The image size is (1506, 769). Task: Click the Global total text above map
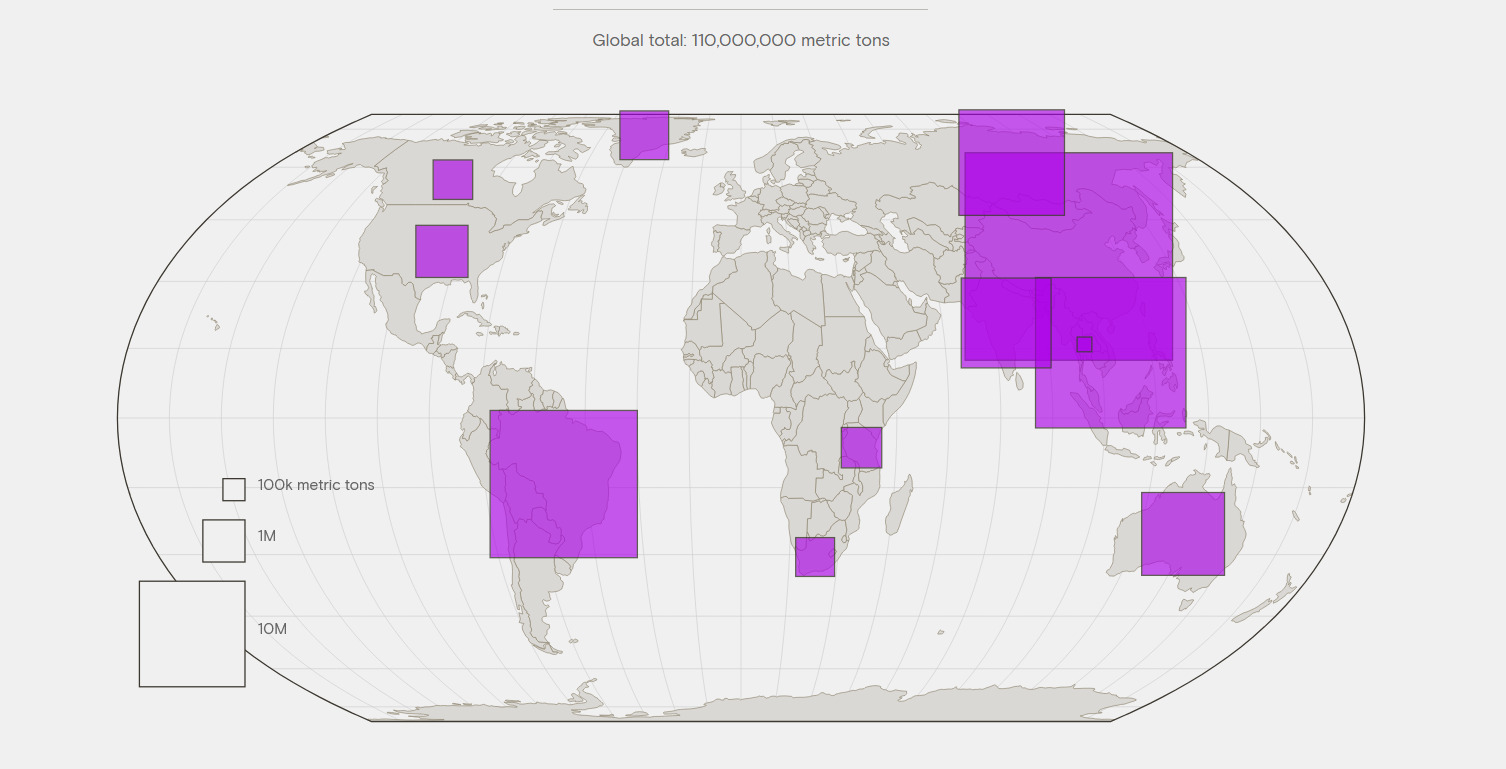click(x=740, y=41)
